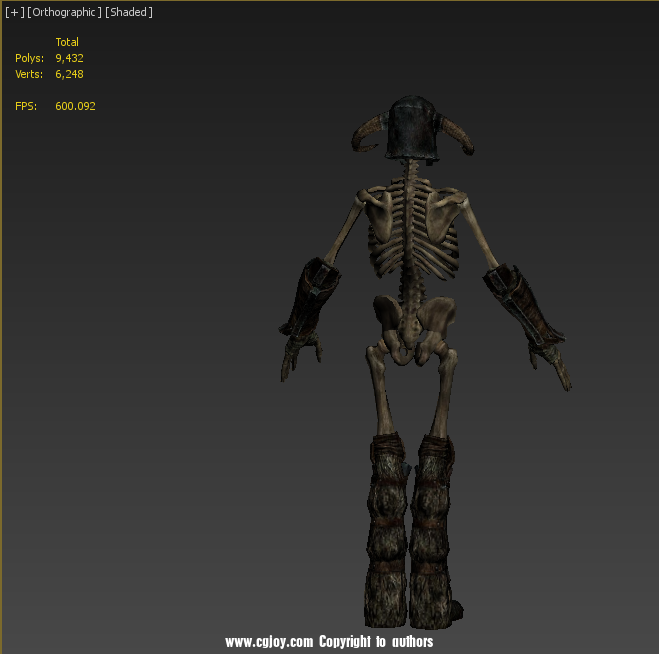Viewport: 659px width, 654px height.
Task: Click the Polys count 9,432
Action: [x=69, y=58]
